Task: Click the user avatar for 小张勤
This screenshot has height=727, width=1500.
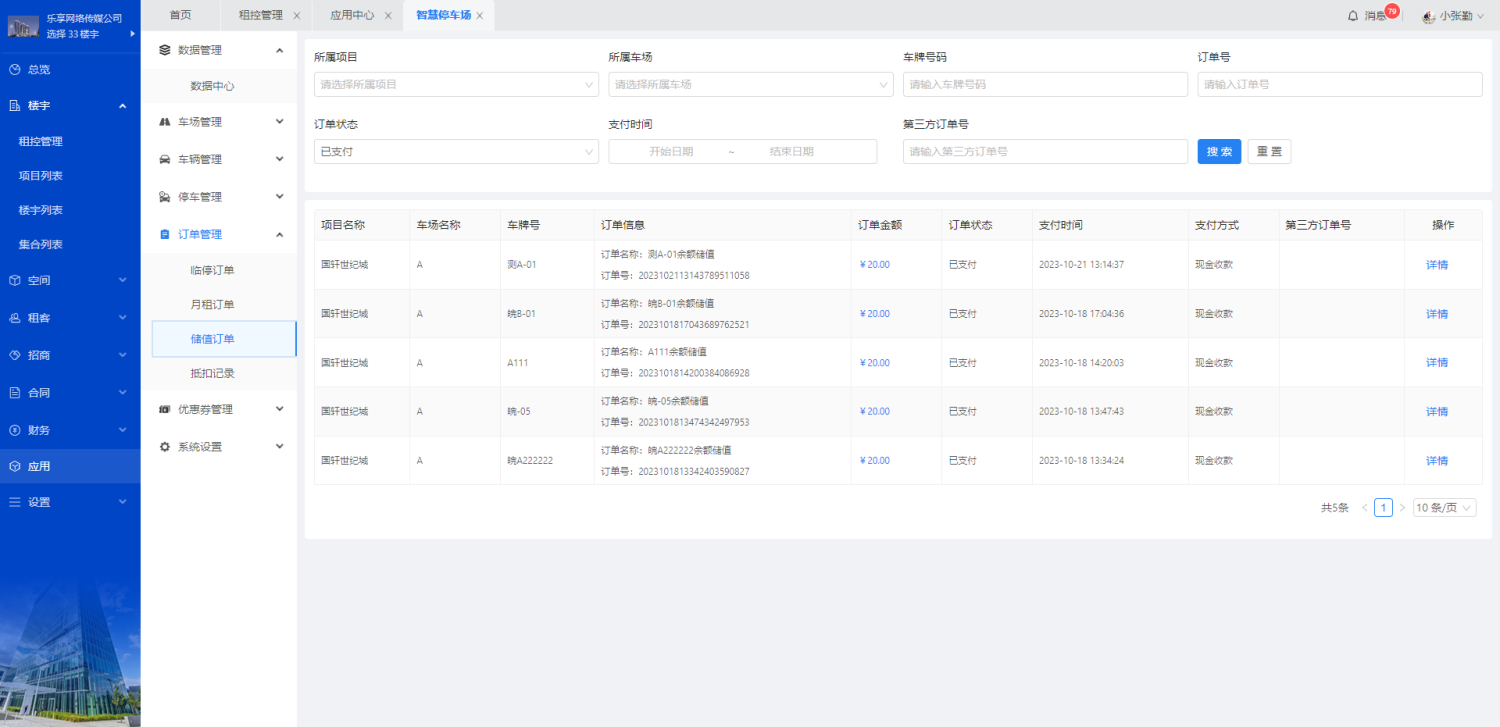Action: point(1429,16)
